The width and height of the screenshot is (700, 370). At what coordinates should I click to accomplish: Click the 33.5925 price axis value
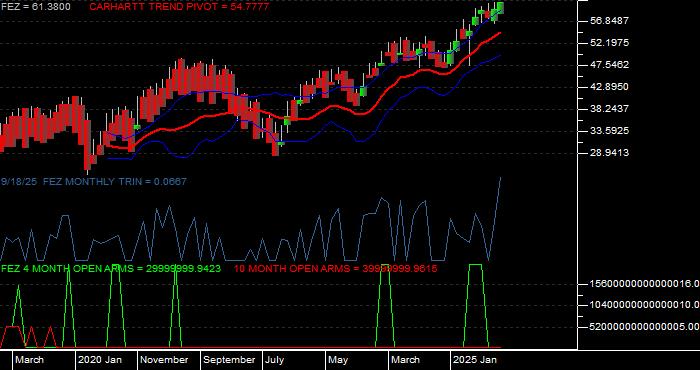click(609, 131)
